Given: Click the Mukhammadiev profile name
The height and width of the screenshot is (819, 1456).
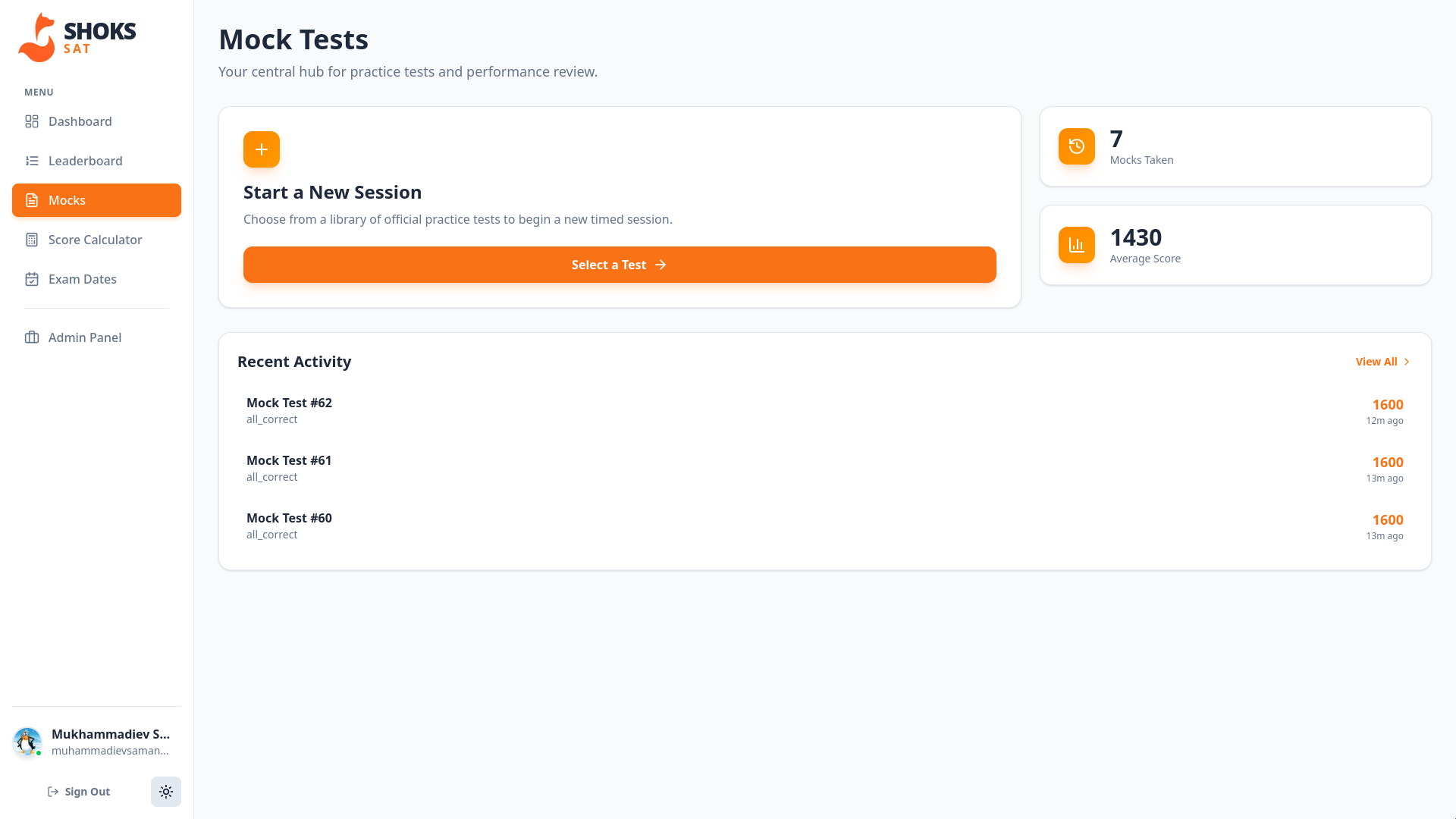Looking at the screenshot, I should pyautogui.click(x=111, y=734).
